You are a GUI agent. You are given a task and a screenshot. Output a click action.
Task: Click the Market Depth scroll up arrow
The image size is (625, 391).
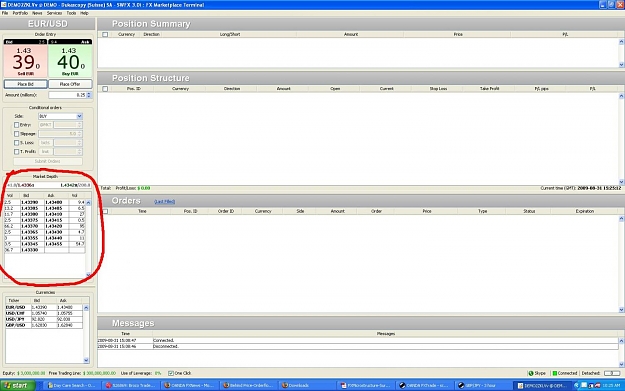88,202
